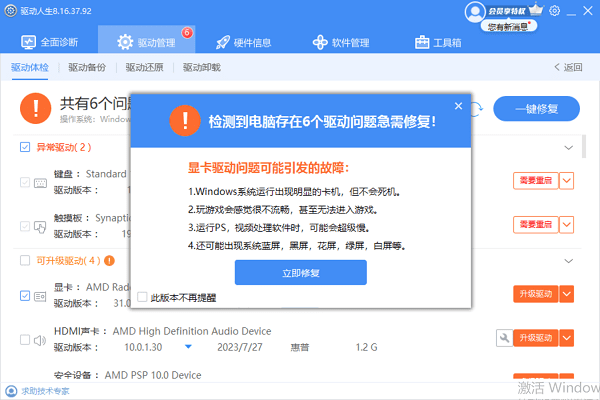Select the 驱动管理 main tab
This screenshot has height=400, width=600.
(x=146, y=39)
